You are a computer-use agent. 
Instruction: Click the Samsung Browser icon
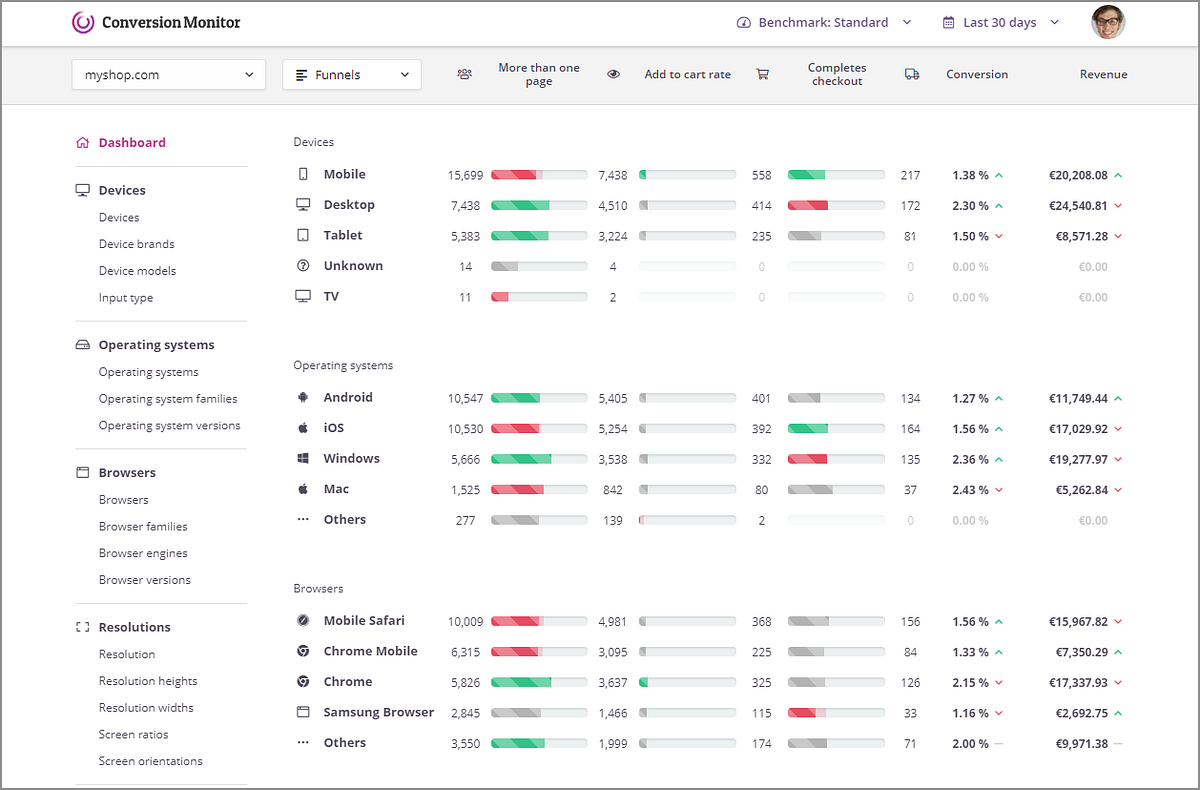[x=303, y=712]
